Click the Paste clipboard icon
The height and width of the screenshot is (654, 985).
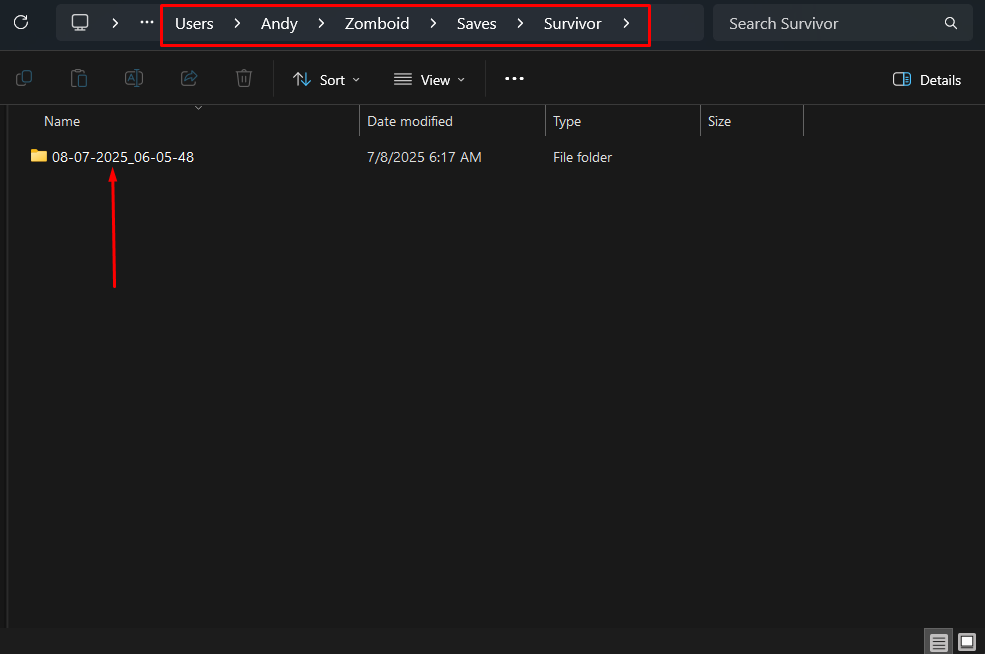coord(78,79)
